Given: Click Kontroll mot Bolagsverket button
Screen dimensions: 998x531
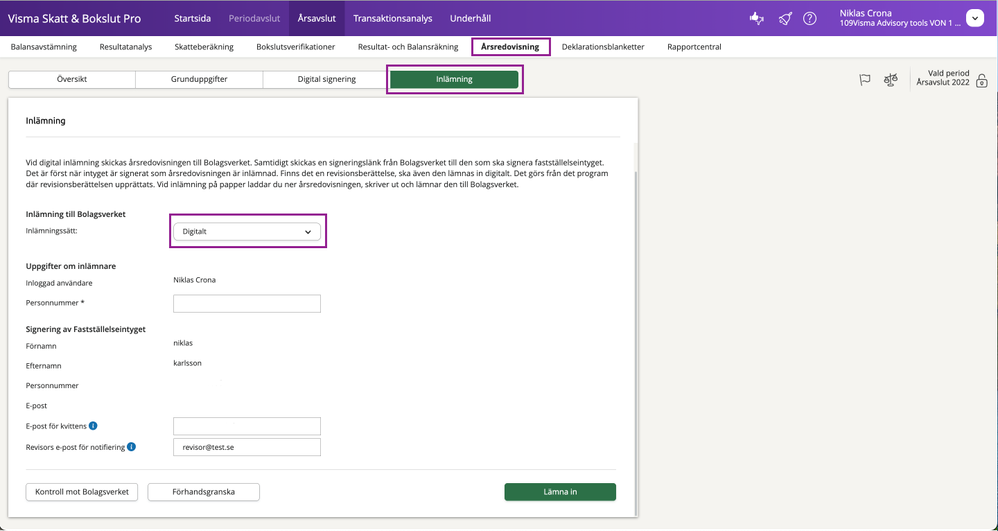Looking at the screenshot, I should (82, 492).
